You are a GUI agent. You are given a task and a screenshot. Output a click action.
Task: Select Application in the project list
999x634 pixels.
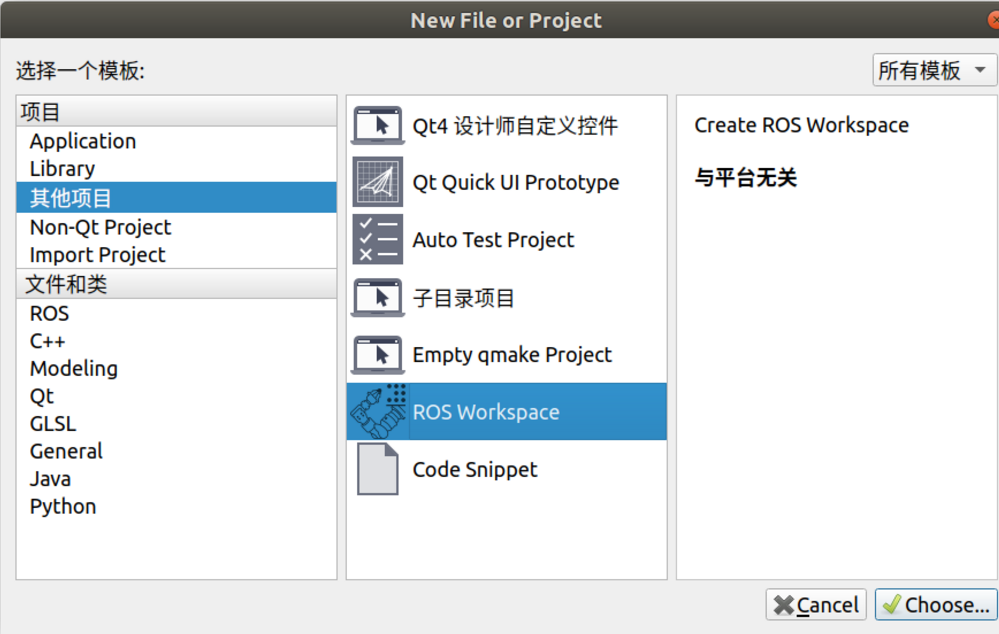[x=83, y=142]
